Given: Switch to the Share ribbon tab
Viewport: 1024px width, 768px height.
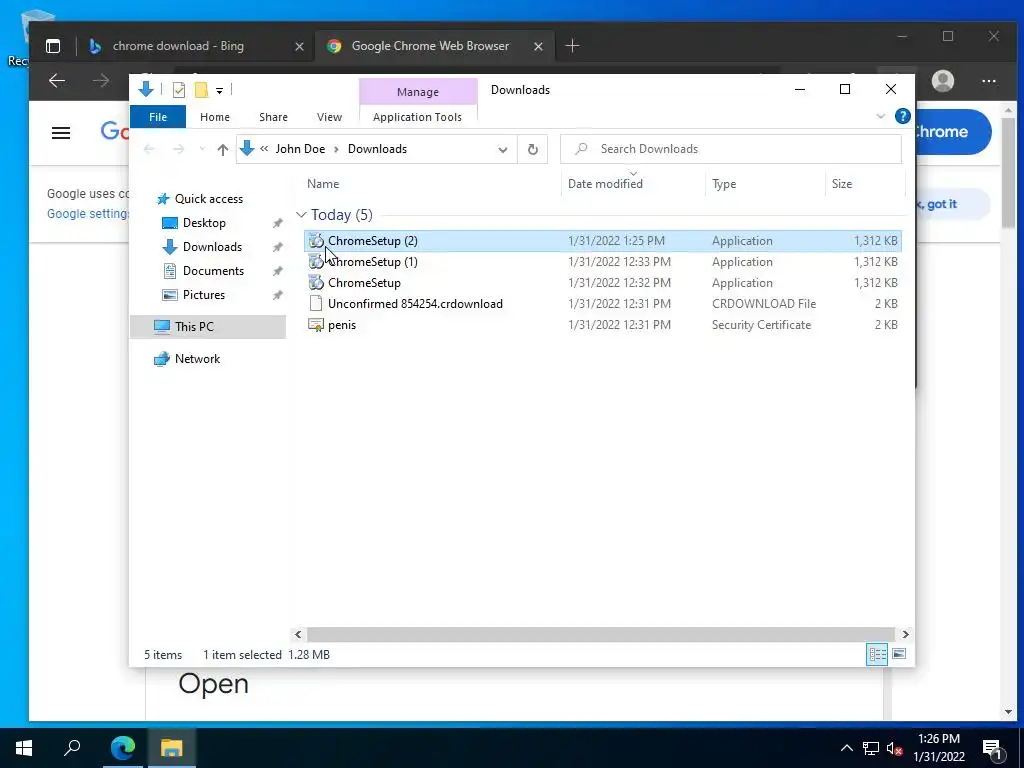Looking at the screenshot, I should 273,117.
